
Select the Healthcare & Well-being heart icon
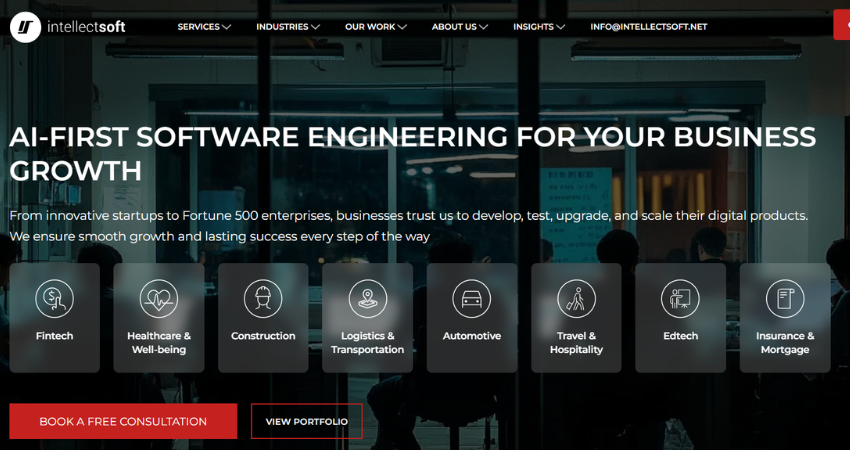tap(159, 298)
